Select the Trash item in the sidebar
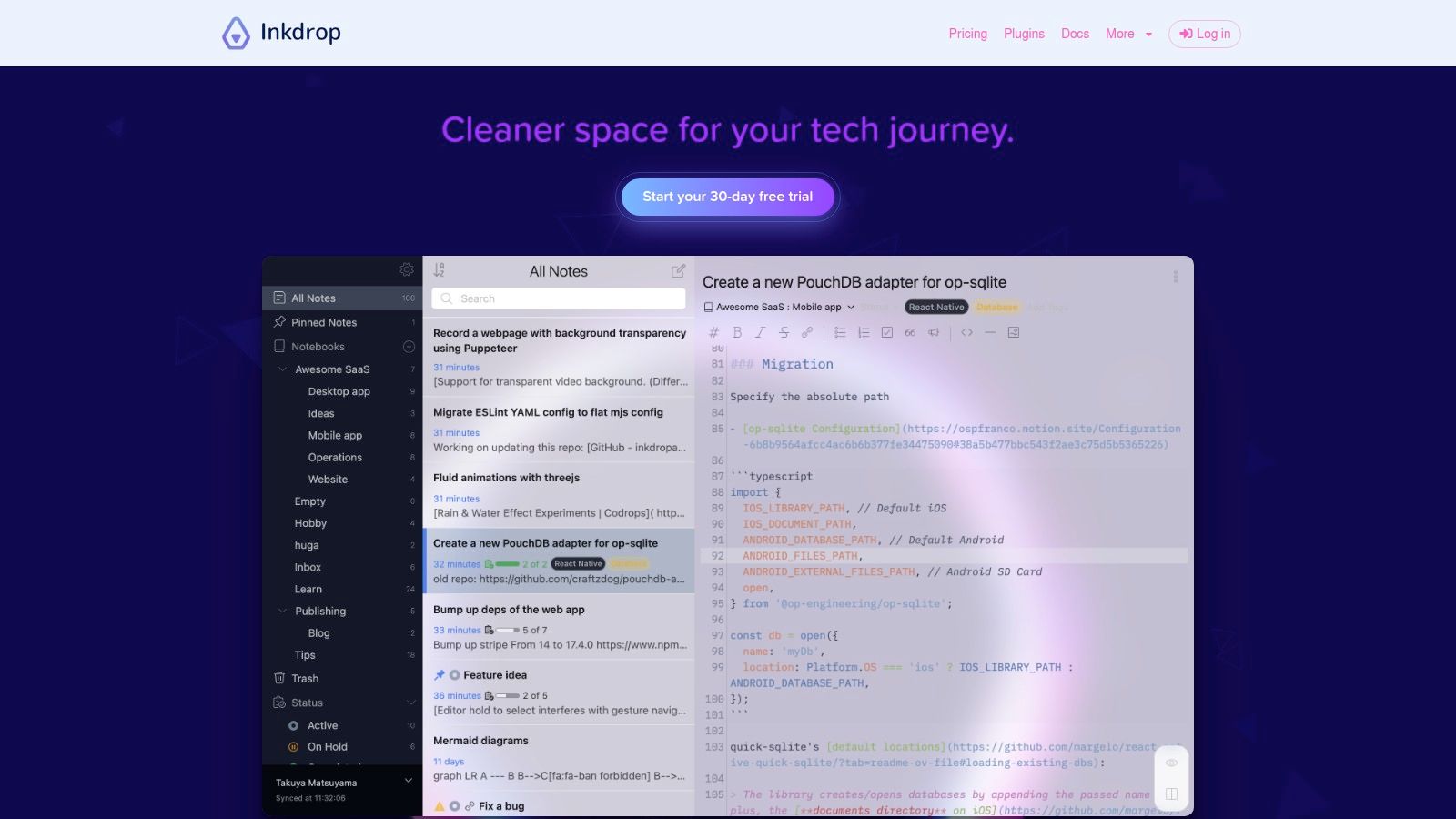This screenshot has width=1456, height=819. [342, 679]
